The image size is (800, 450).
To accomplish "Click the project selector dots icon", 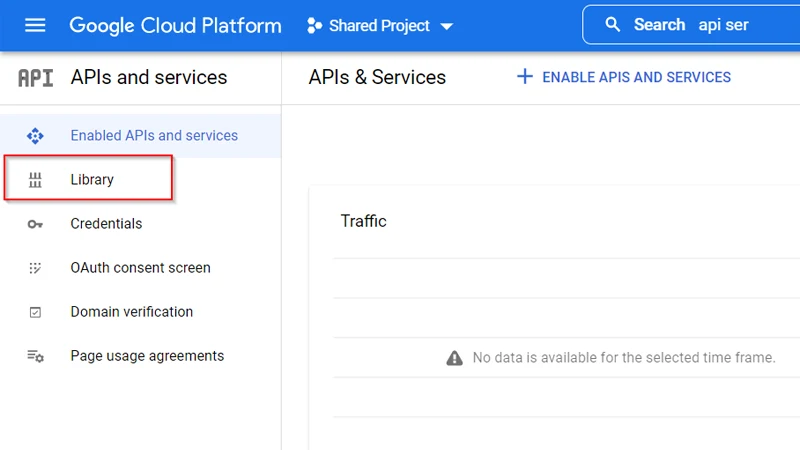I will (314, 26).
